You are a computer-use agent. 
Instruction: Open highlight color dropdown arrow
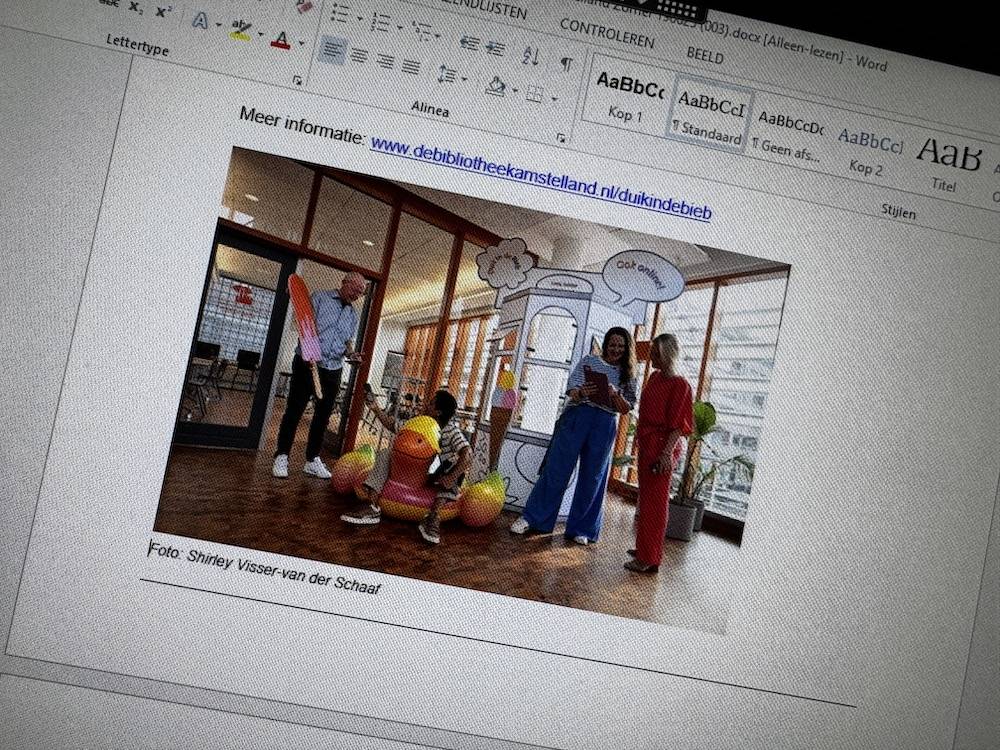(x=260, y=34)
